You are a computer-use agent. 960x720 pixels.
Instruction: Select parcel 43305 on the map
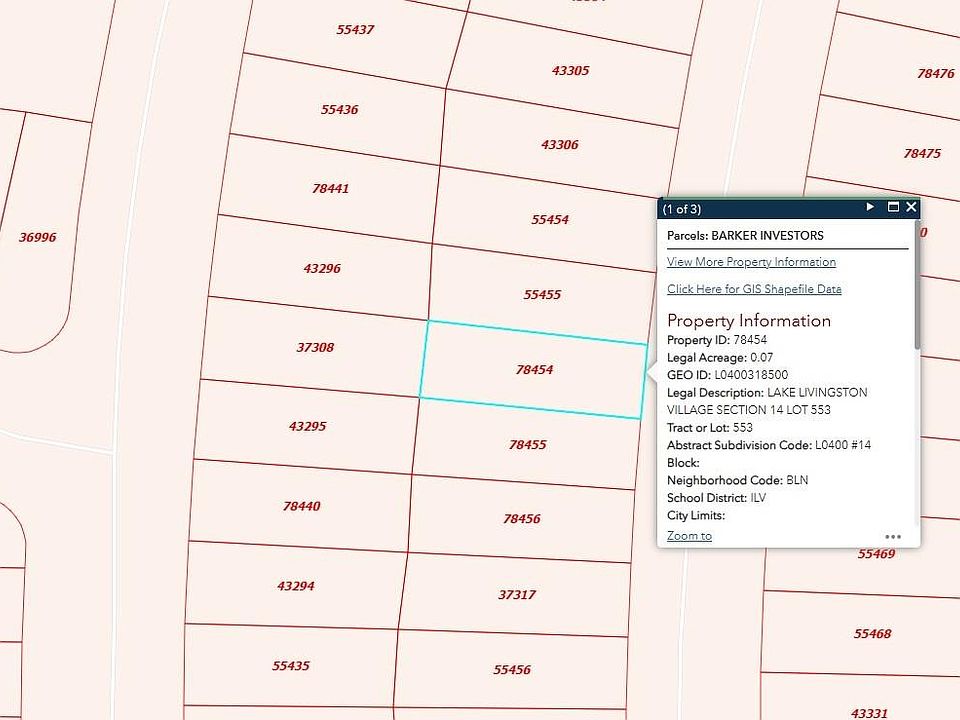point(570,70)
